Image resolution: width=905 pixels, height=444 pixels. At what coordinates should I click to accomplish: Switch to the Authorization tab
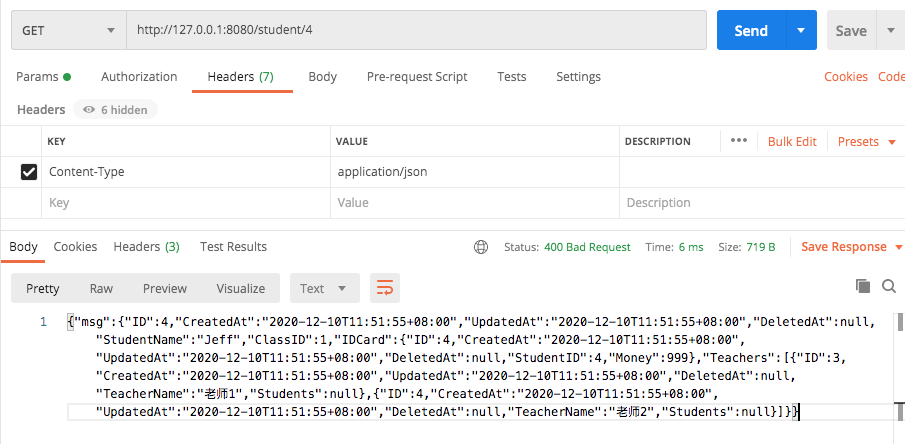point(139,77)
